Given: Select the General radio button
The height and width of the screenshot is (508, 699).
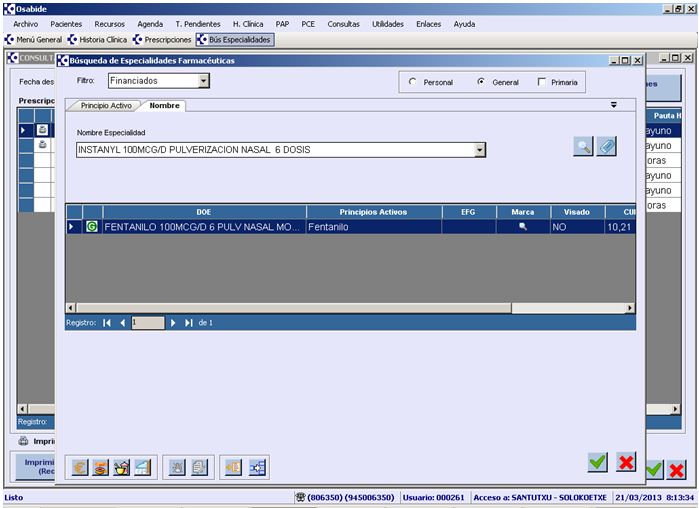Looking at the screenshot, I should pyautogui.click(x=481, y=82).
